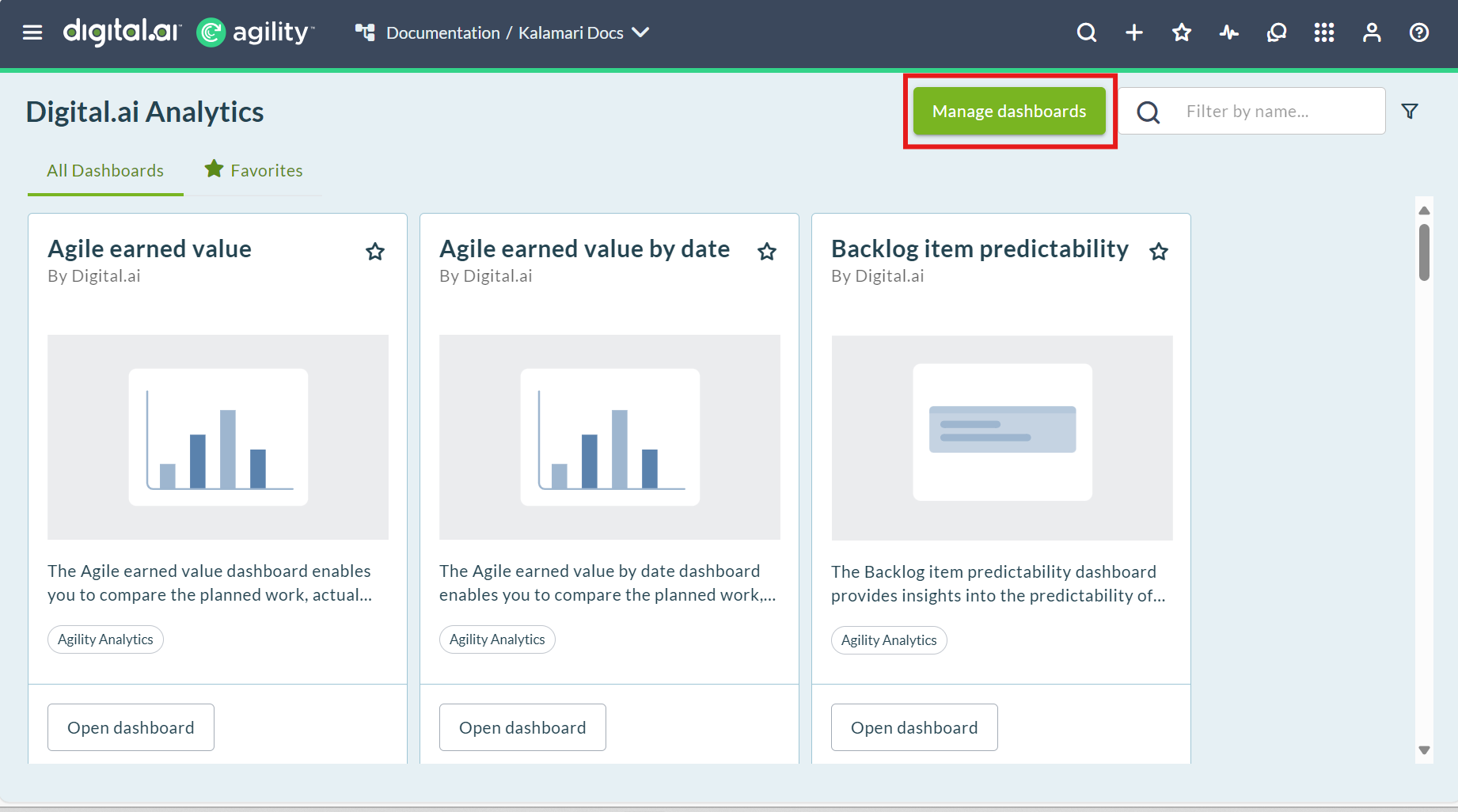The width and height of the screenshot is (1458, 812).
Task: Open the conversations chat icon
Action: pos(1277,32)
